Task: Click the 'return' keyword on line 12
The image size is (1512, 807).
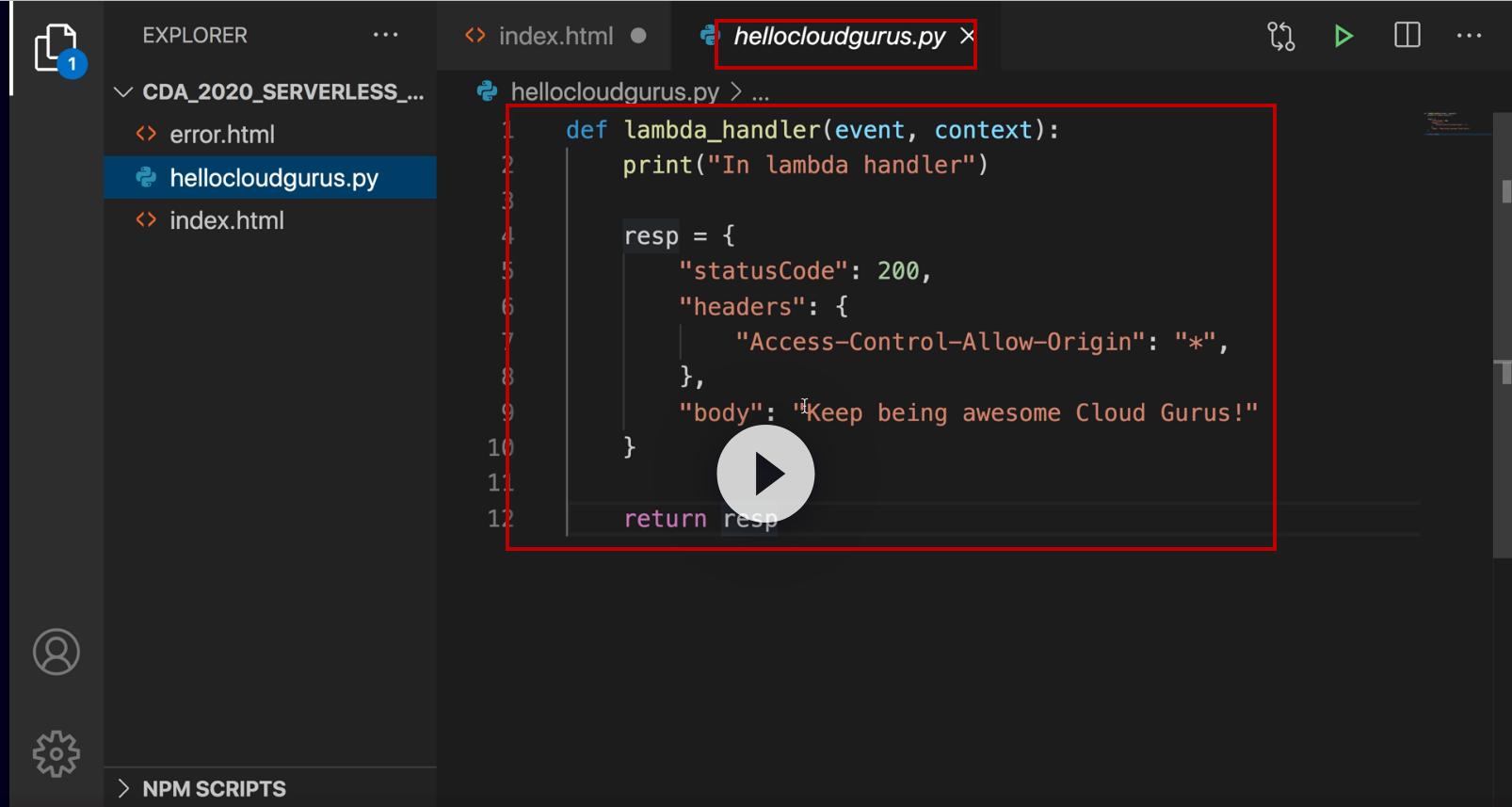Action: point(665,519)
